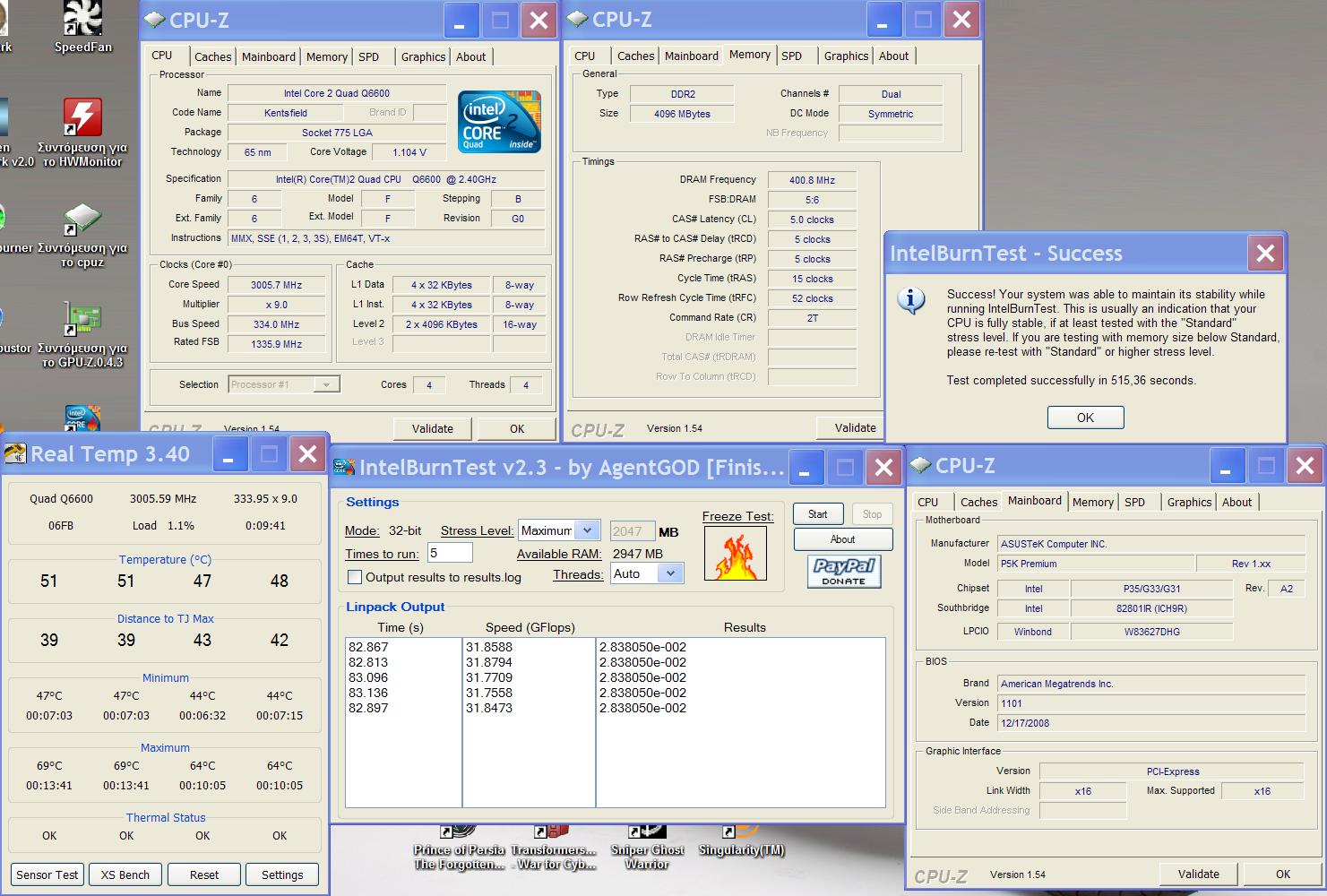Click Bus Speed value 334.0 MHz

pyautogui.click(x=276, y=324)
